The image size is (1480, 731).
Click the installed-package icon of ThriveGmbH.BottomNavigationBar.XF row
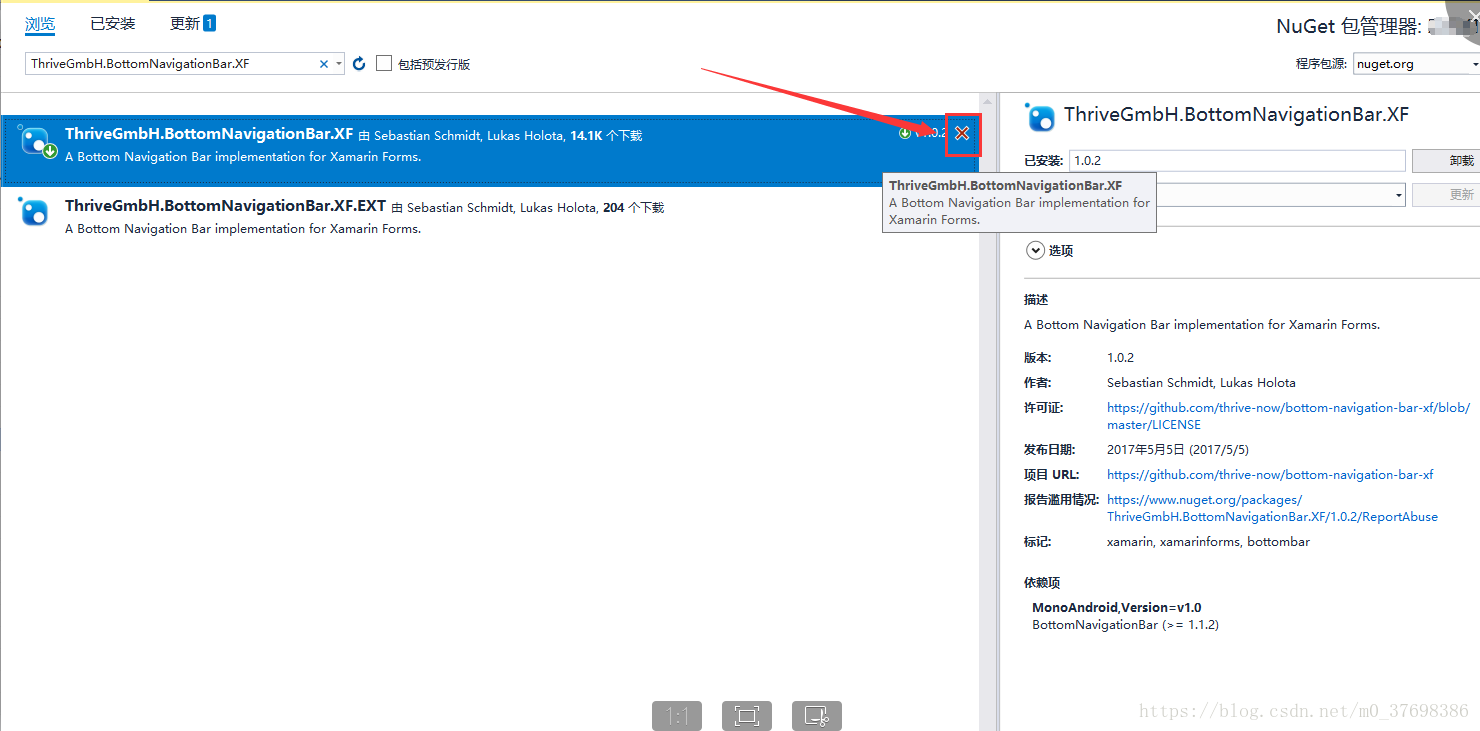(37, 142)
